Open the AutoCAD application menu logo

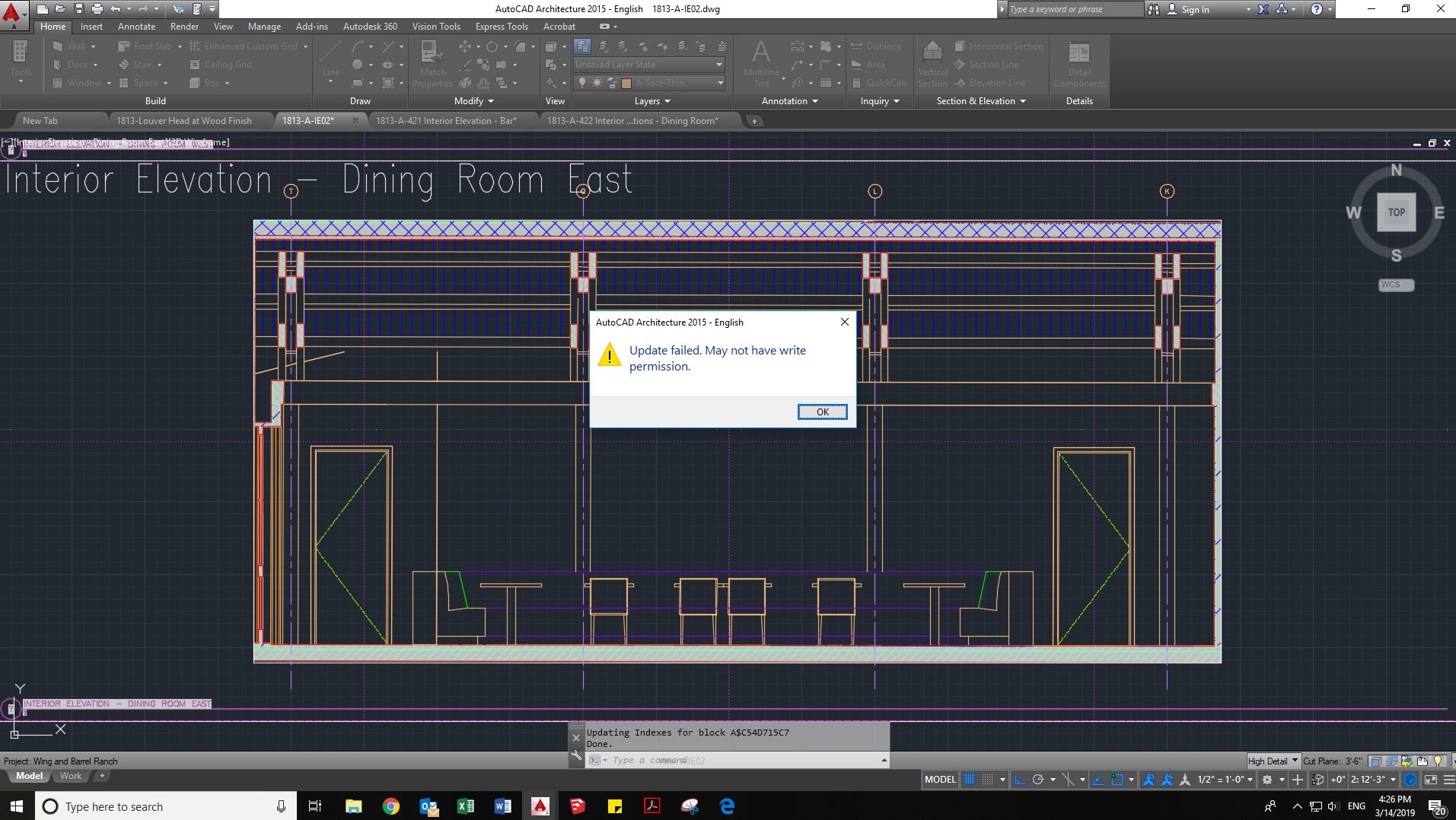click(x=12, y=14)
